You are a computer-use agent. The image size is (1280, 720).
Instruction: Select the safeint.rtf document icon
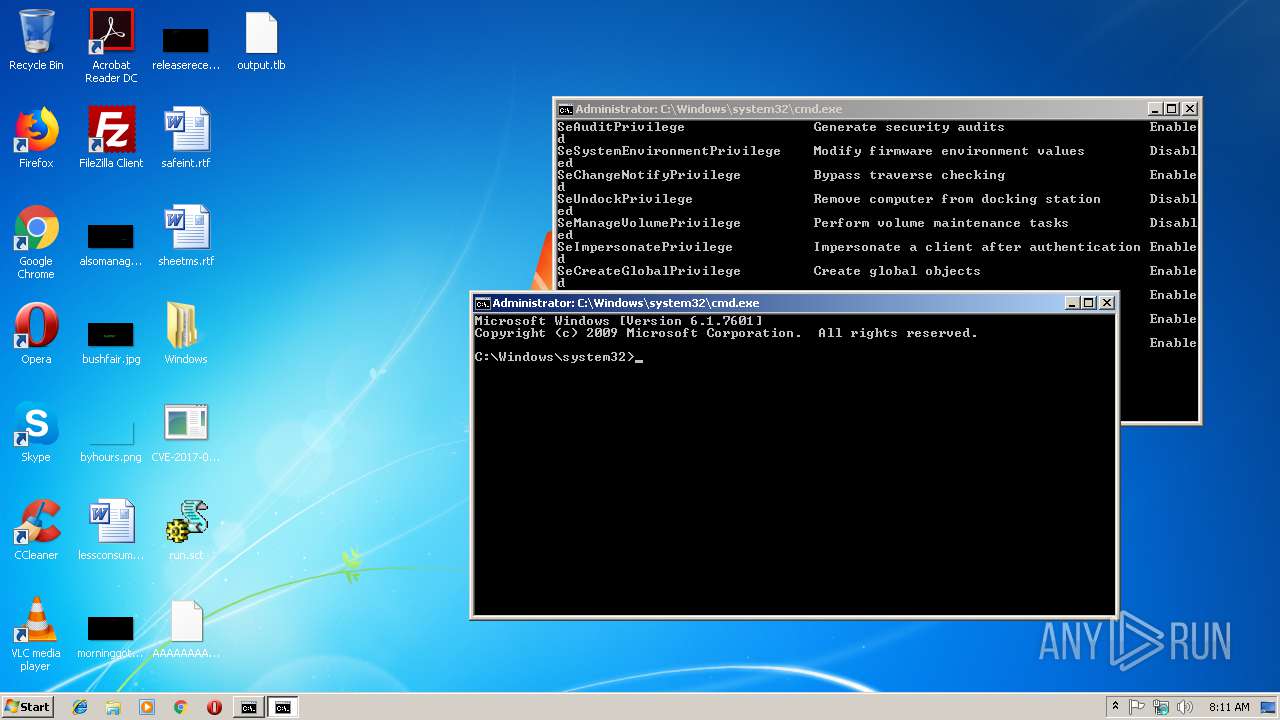[186, 139]
